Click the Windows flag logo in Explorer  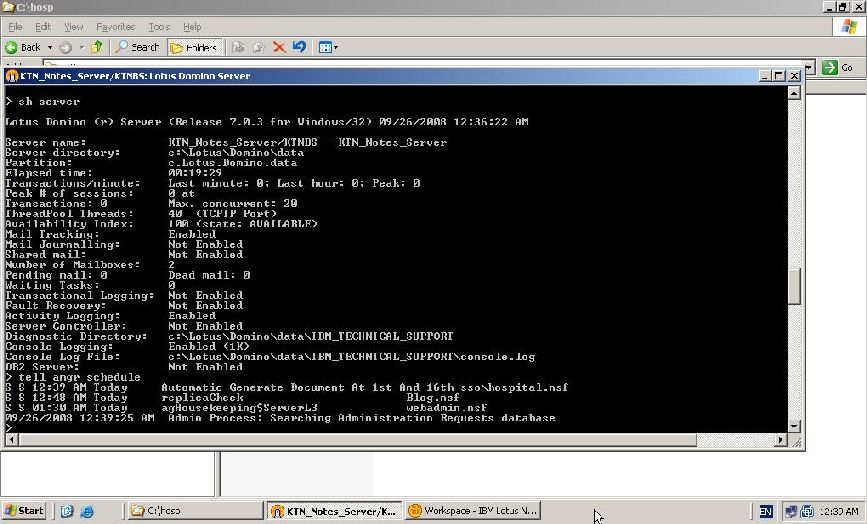pyautogui.click(x=849, y=27)
